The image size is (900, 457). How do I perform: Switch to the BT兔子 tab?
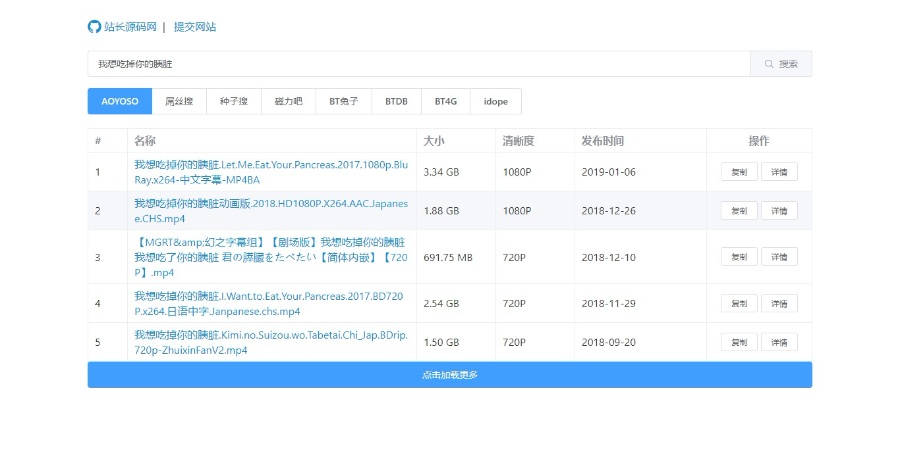tap(343, 101)
